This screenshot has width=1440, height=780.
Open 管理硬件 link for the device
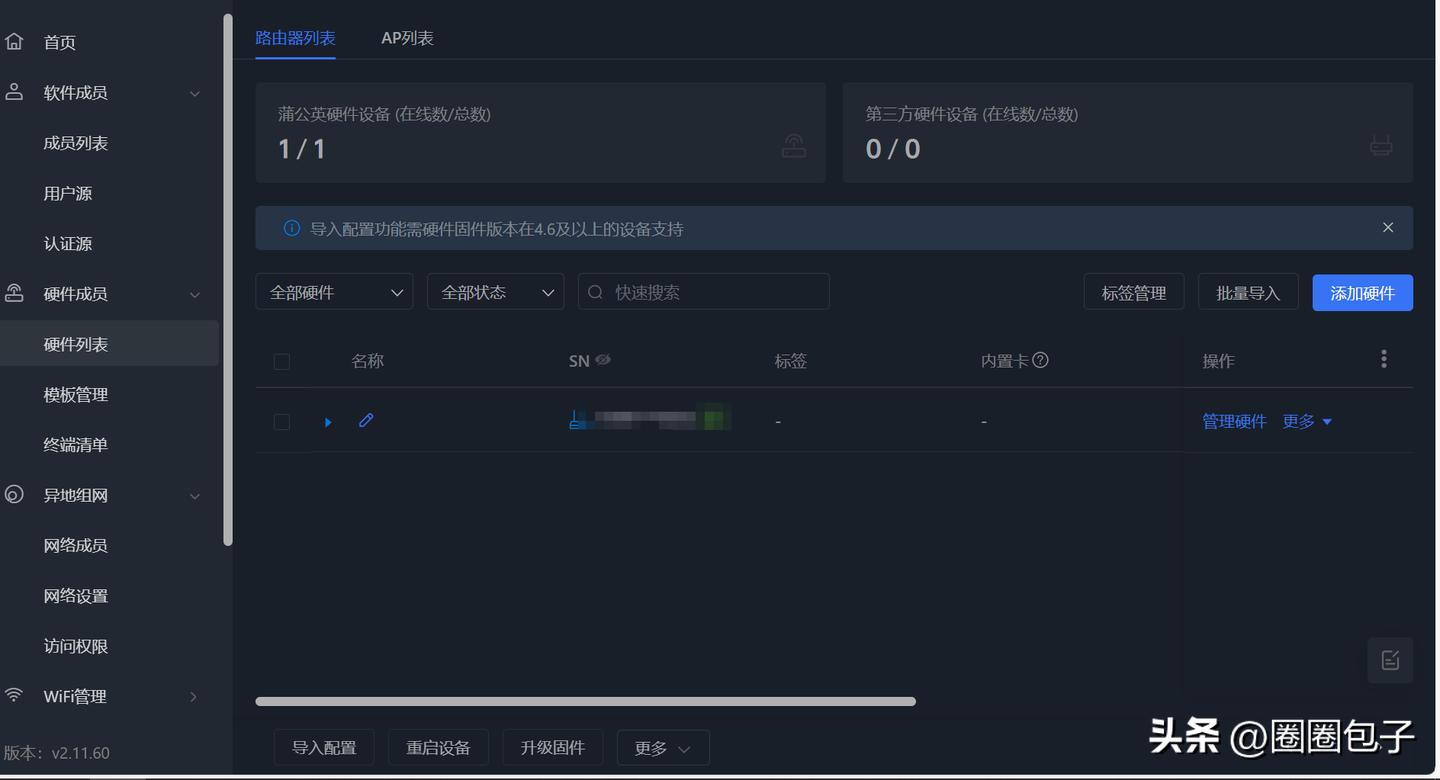click(x=1234, y=421)
